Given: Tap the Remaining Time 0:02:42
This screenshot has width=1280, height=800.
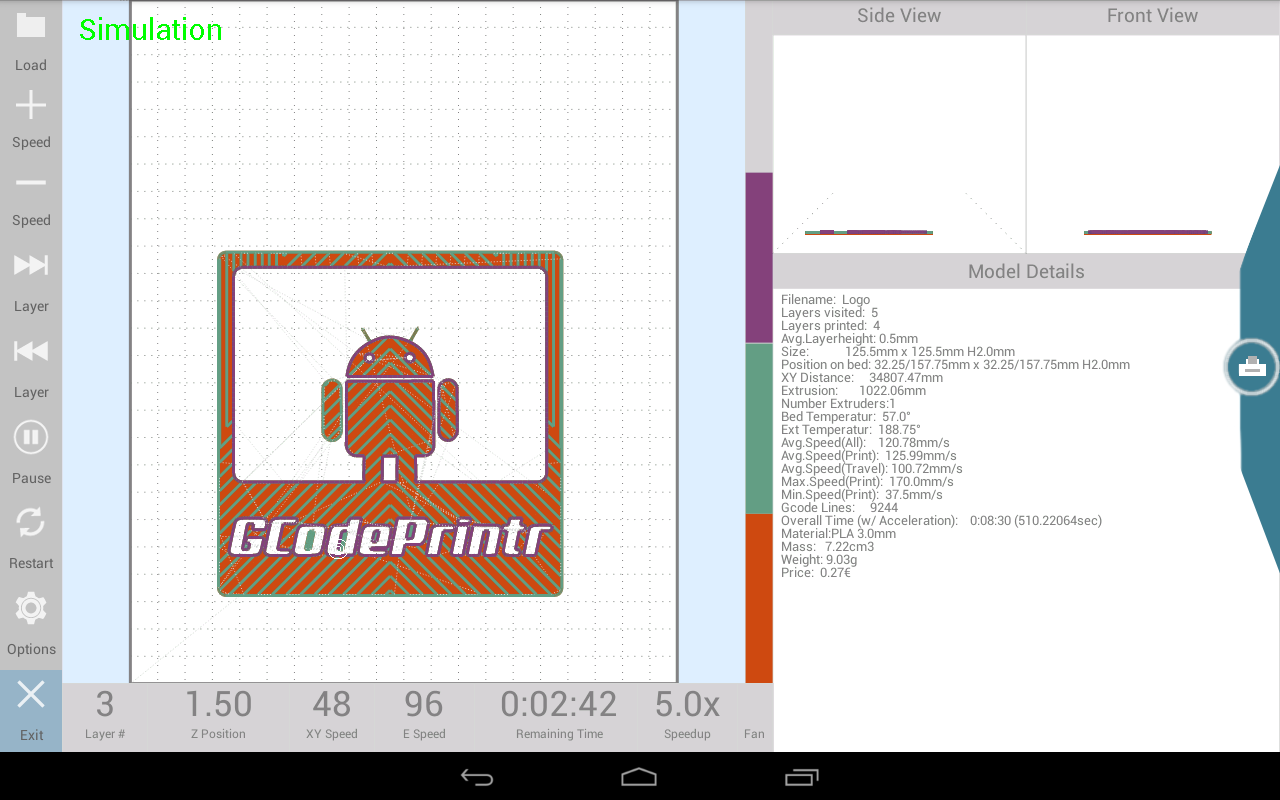Looking at the screenshot, I should (559, 705).
